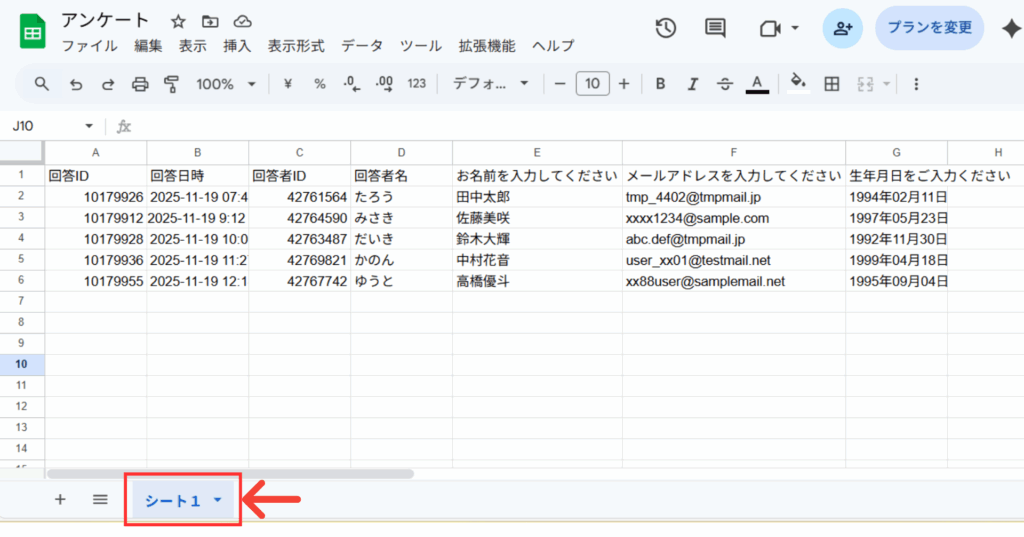The height and width of the screenshot is (537, 1024).
Task: Open the データ menu
Action: coord(362,46)
